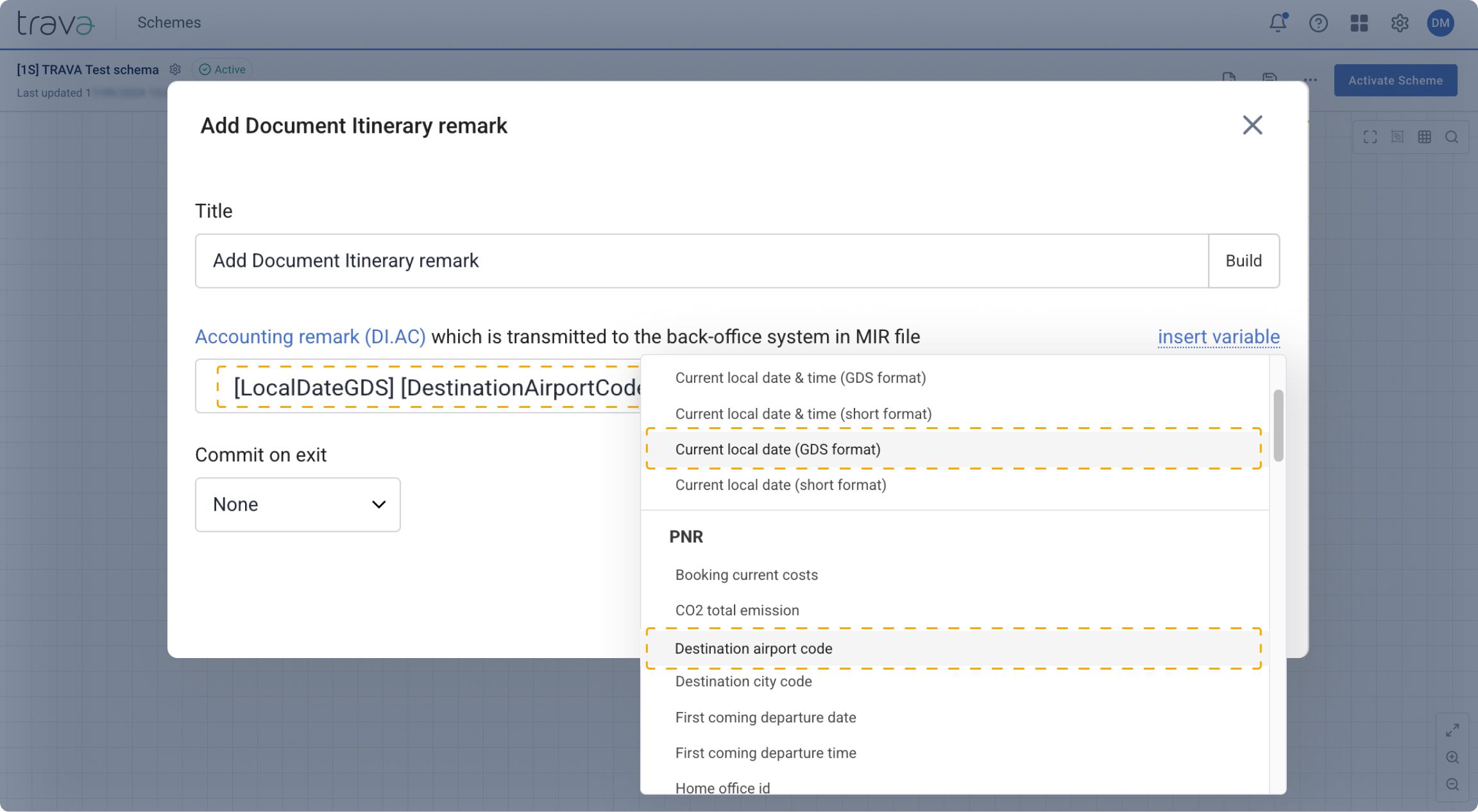
Task: Open schema settings gear beside TRAVA Test schema
Action: click(174, 69)
